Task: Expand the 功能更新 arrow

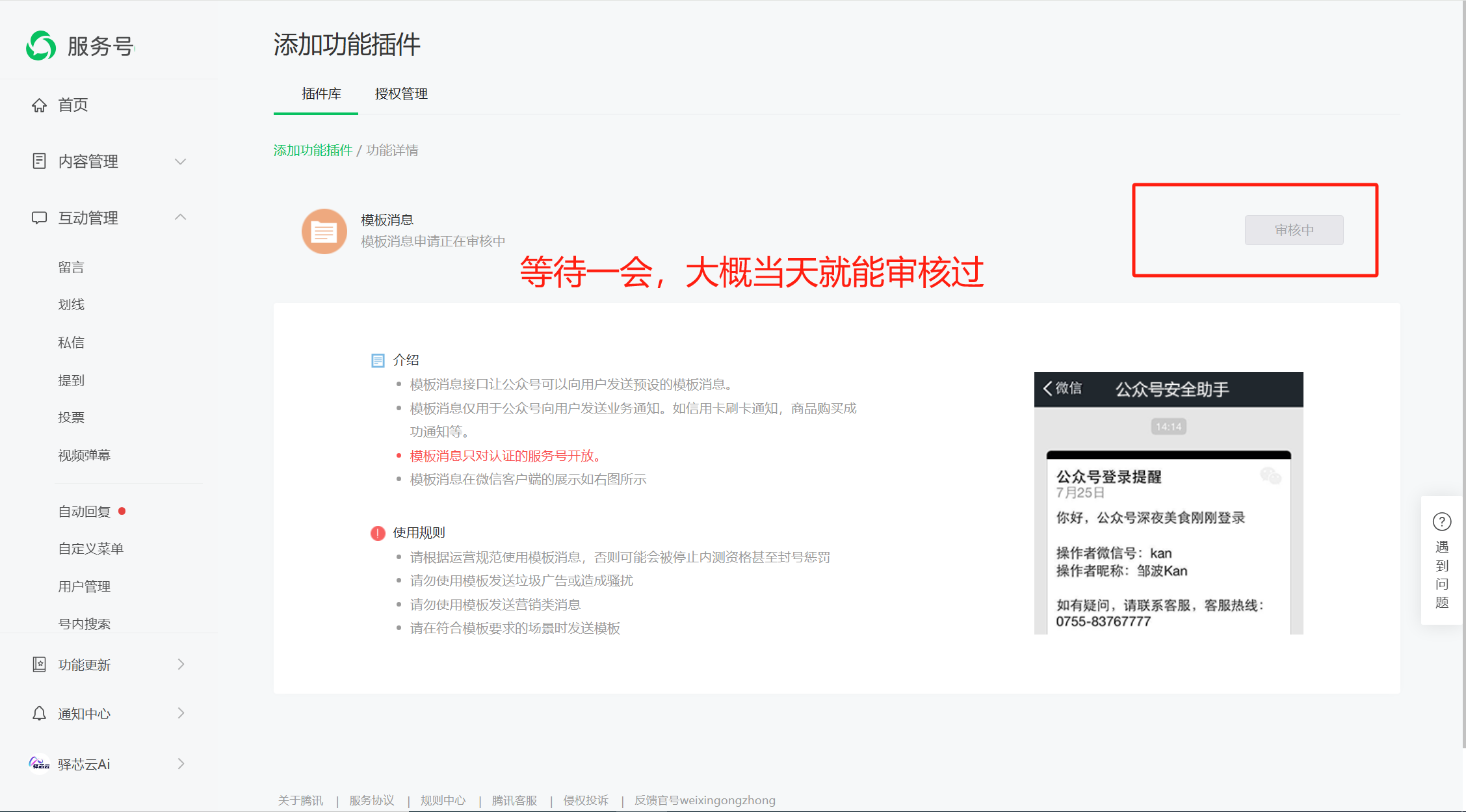Action: tap(181, 664)
